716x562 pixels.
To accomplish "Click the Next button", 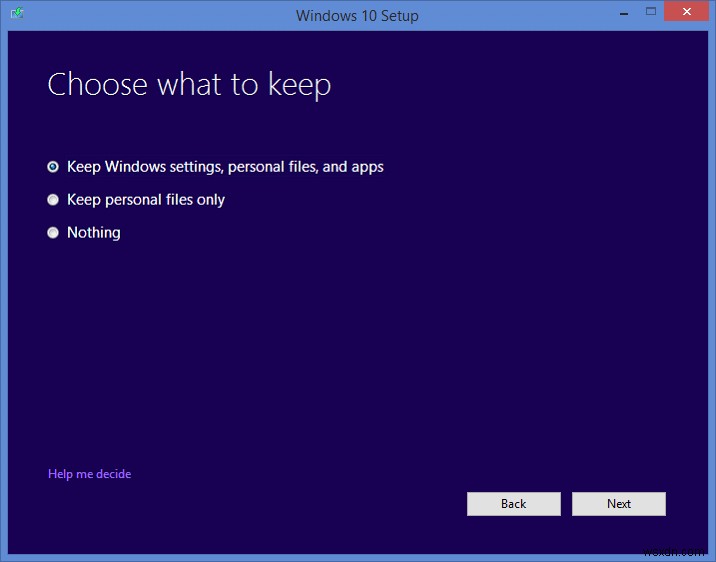I will click(619, 504).
